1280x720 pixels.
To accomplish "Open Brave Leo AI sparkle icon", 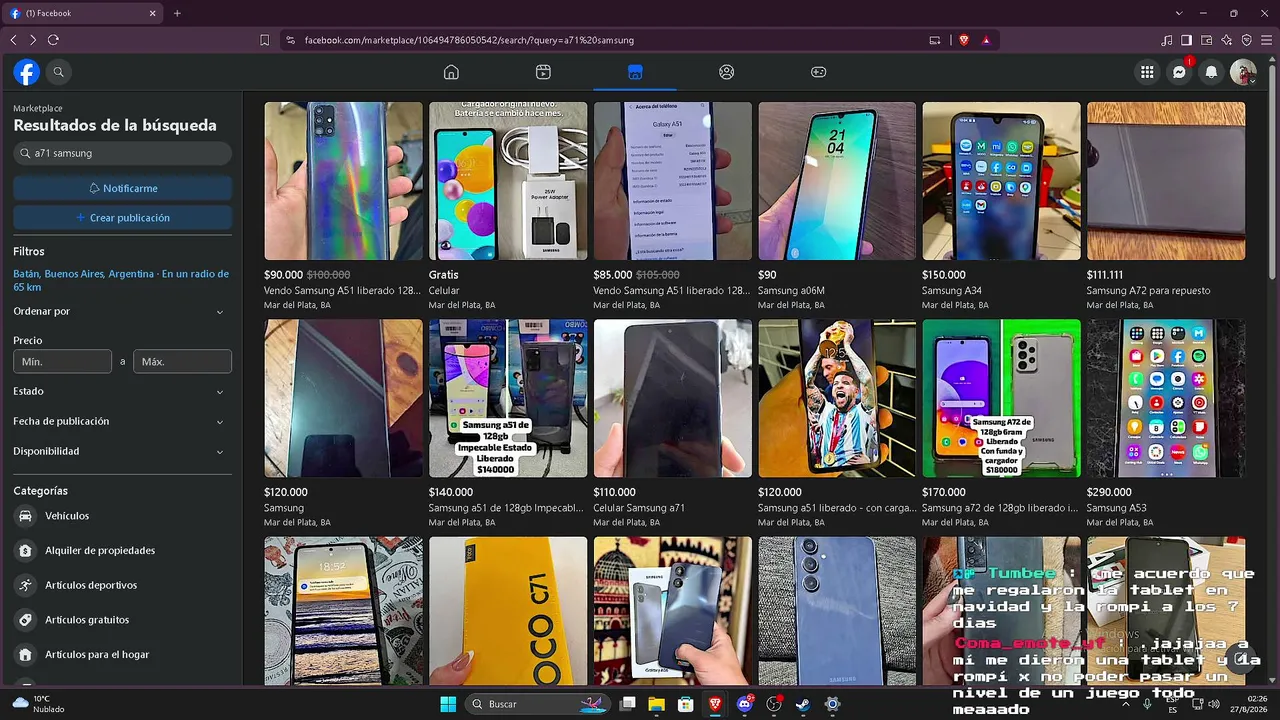I will (x=1227, y=40).
